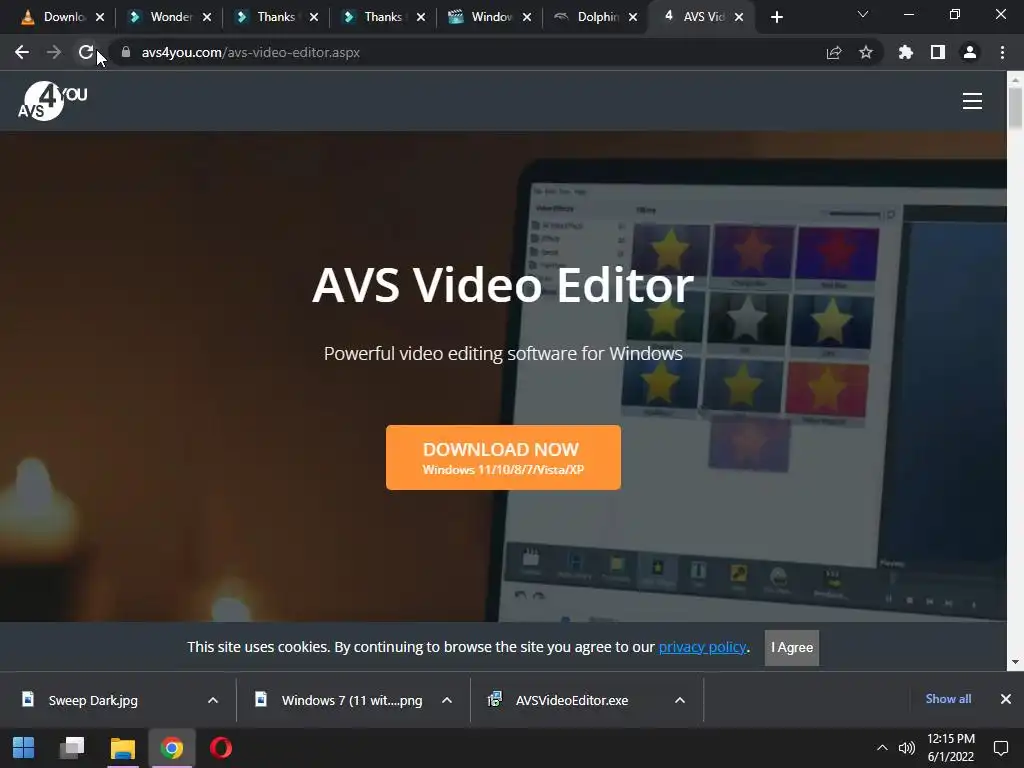Click 'Powerful video editing software for Windows' text

(503, 353)
